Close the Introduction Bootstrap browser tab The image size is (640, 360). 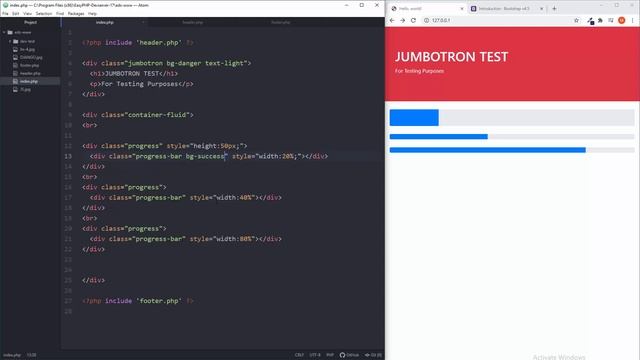[542, 8]
